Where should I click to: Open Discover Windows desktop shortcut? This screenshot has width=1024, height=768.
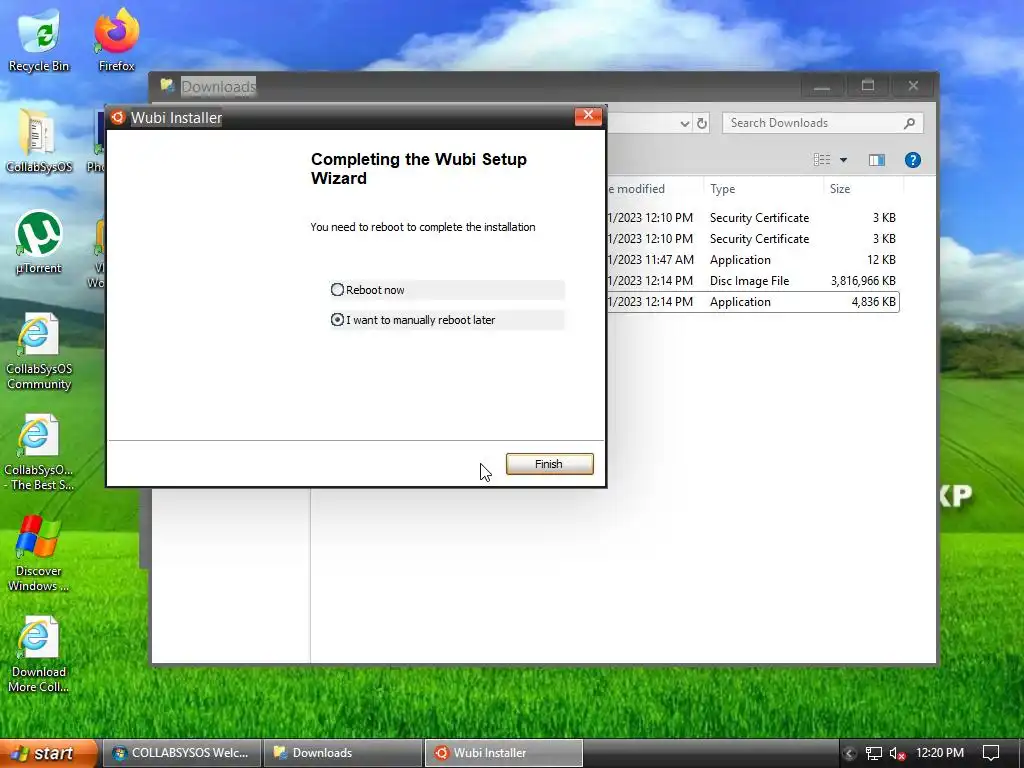pos(39,554)
